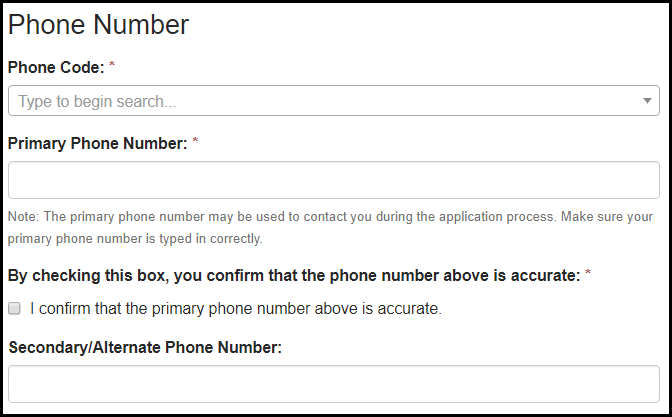Click the 'Type to begin search...' placeholder text

(x=97, y=101)
